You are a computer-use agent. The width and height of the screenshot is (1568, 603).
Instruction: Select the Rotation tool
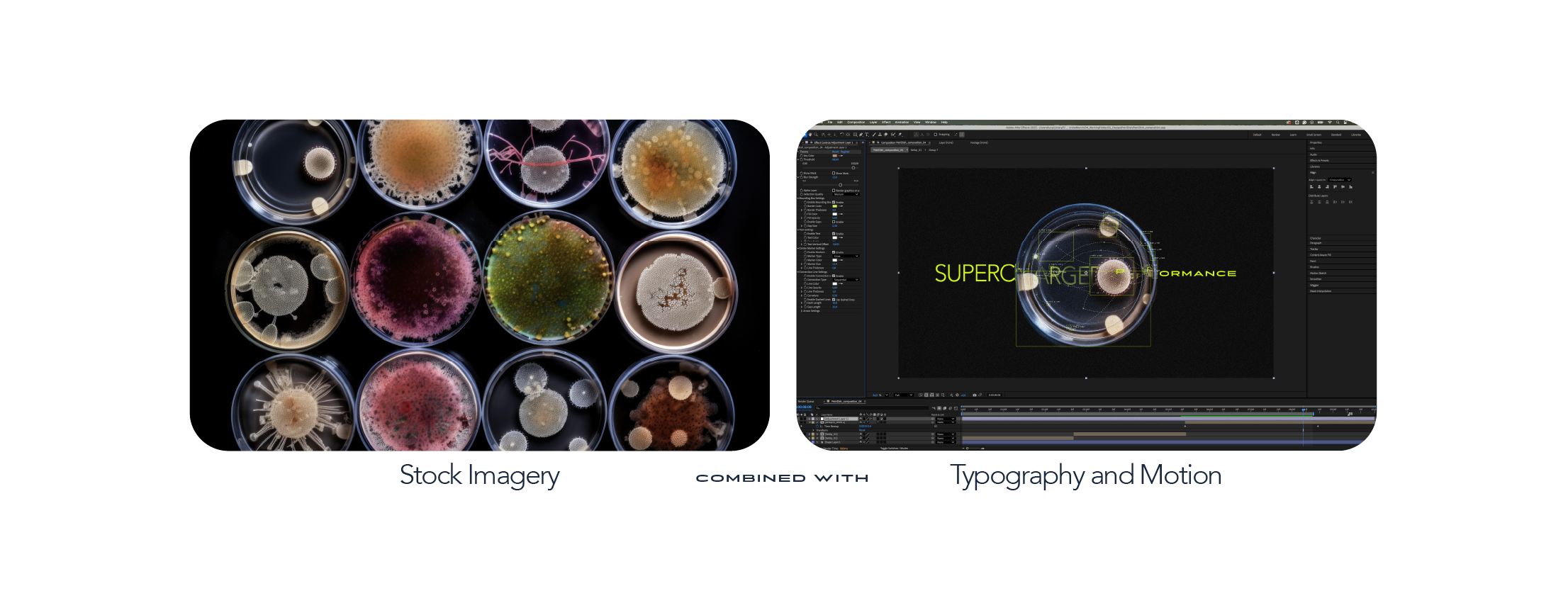coord(842,135)
